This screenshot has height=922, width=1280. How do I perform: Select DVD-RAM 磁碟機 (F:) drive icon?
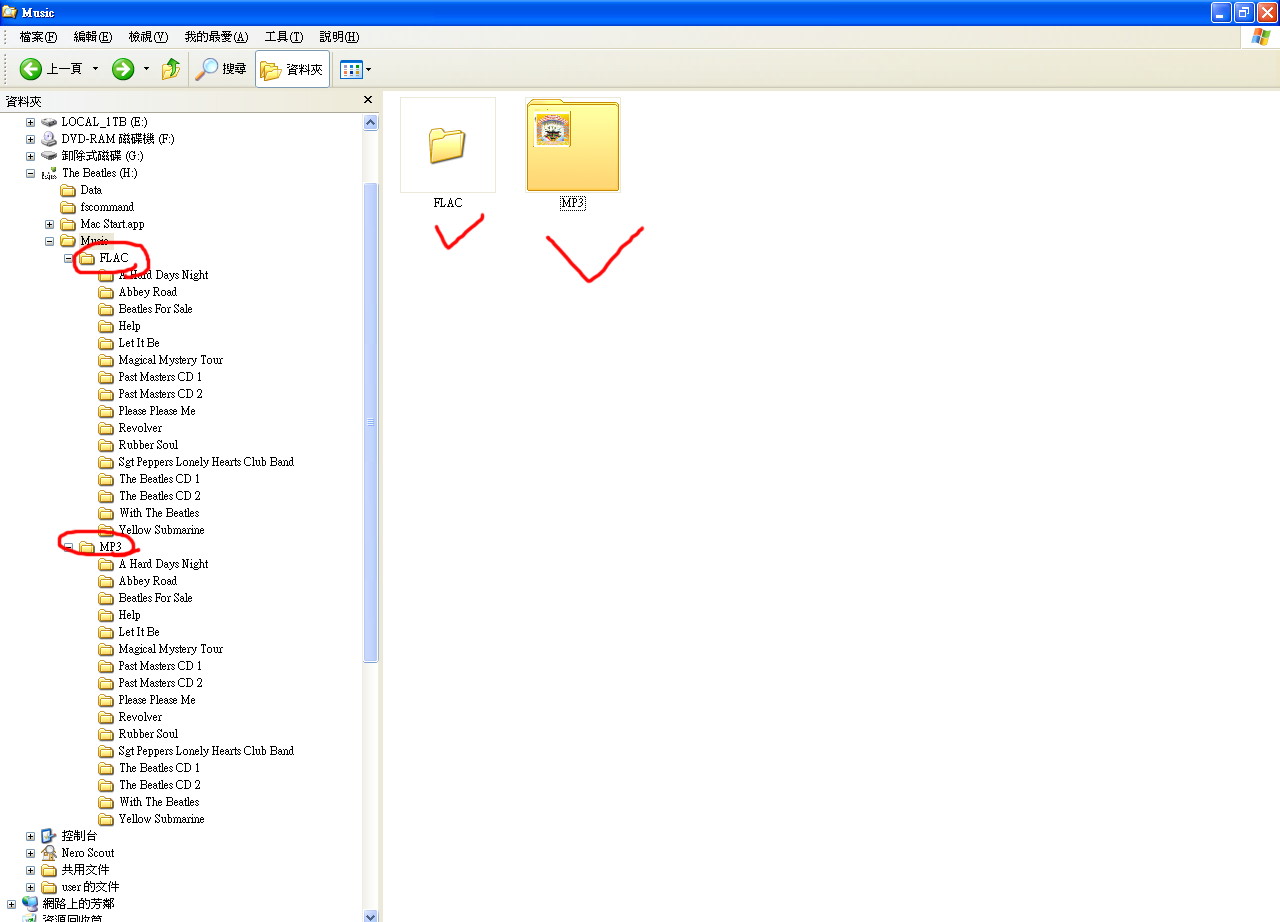(49, 139)
